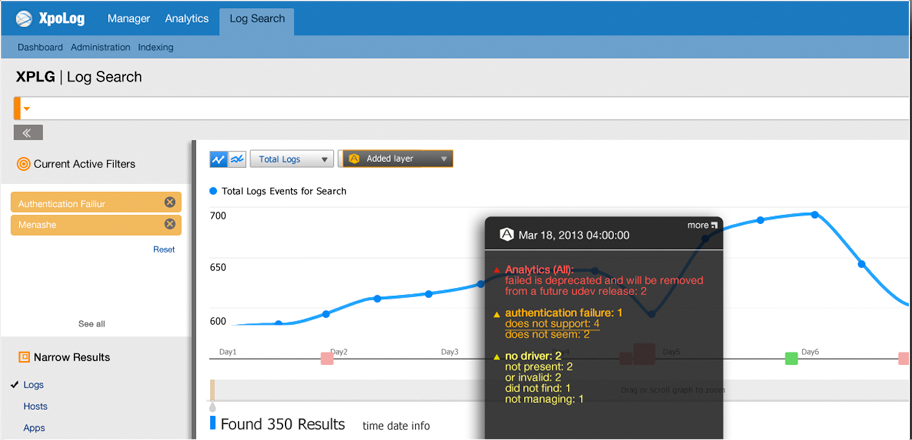912x440 pixels.
Task: Click the Narrow Results icon
Action: (x=24, y=357)
